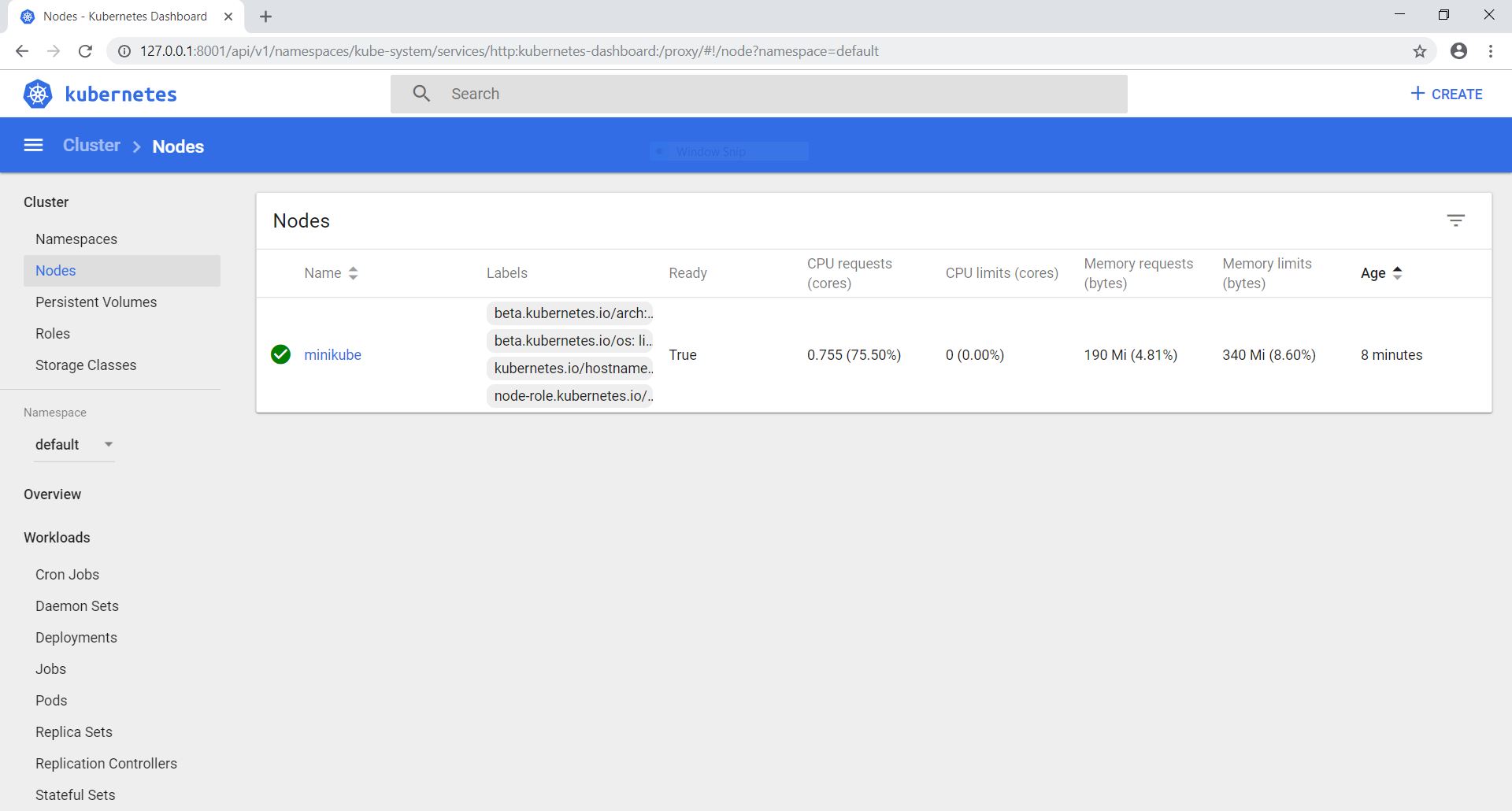Expand the Namespace default dropdown

pyautogui.click(x=74, y=445)
